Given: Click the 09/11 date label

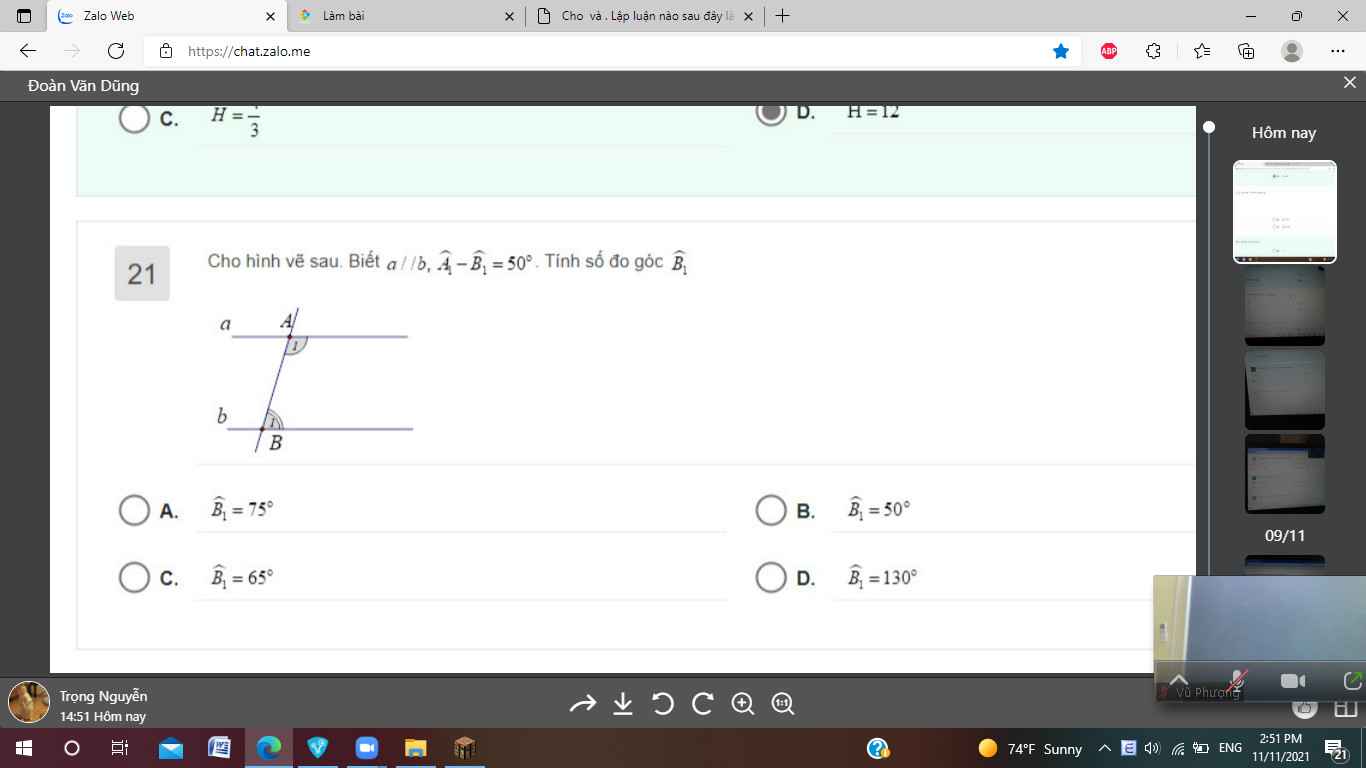Looking at the screenshot, I should [1285, 536].
